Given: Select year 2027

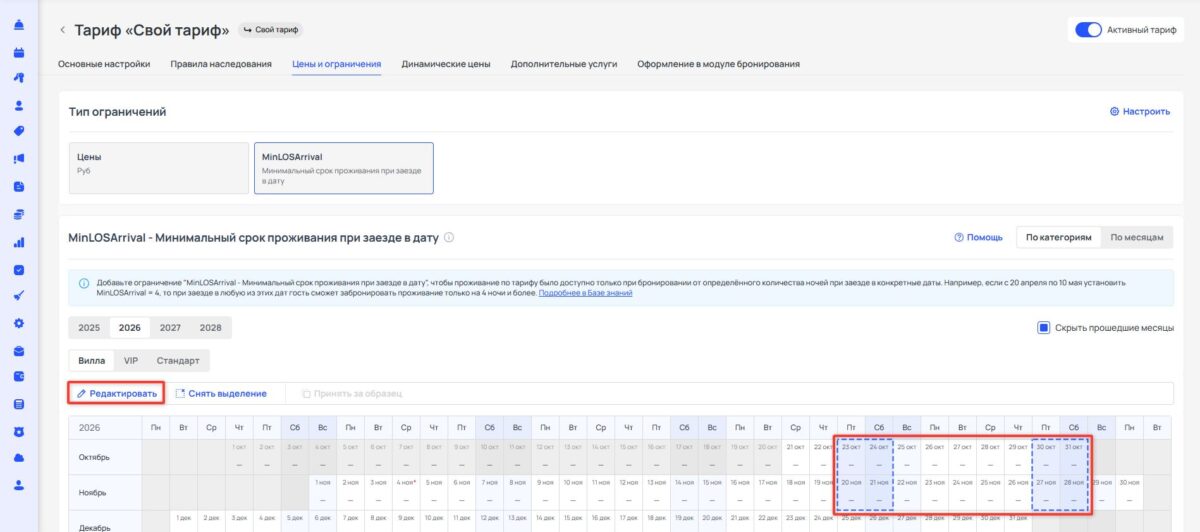Looking at the screenshot, I should pos(170,328).
